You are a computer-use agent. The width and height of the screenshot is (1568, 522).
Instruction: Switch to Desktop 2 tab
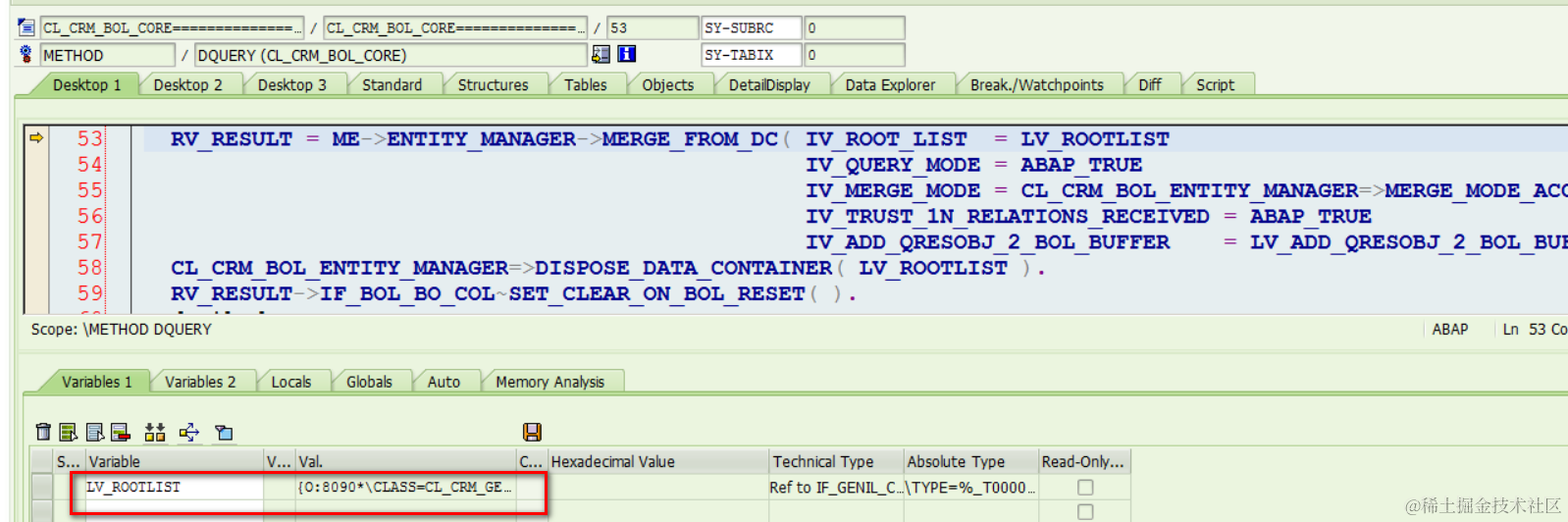click(187, 85)
